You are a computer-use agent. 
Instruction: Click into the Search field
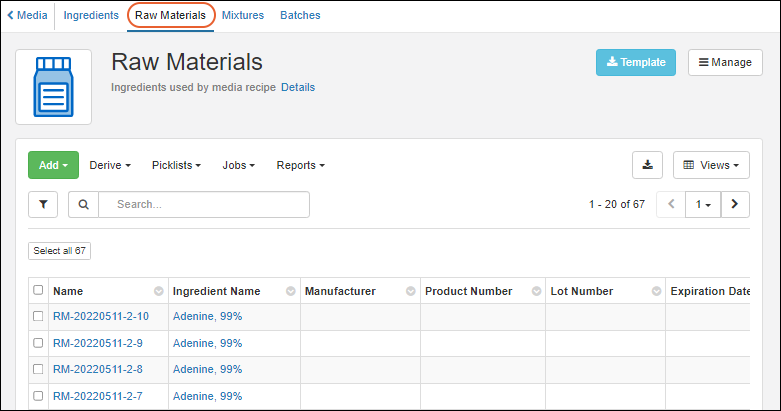coord(203,204)
